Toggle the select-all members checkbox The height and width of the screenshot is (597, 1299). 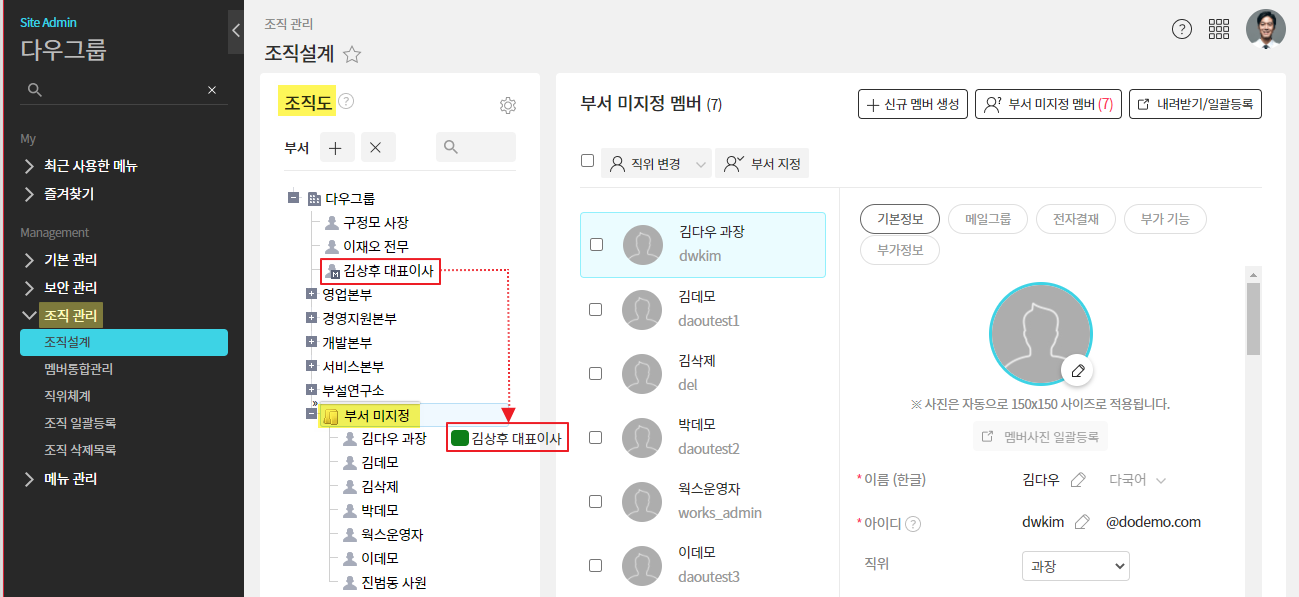(x=588, y=161)
